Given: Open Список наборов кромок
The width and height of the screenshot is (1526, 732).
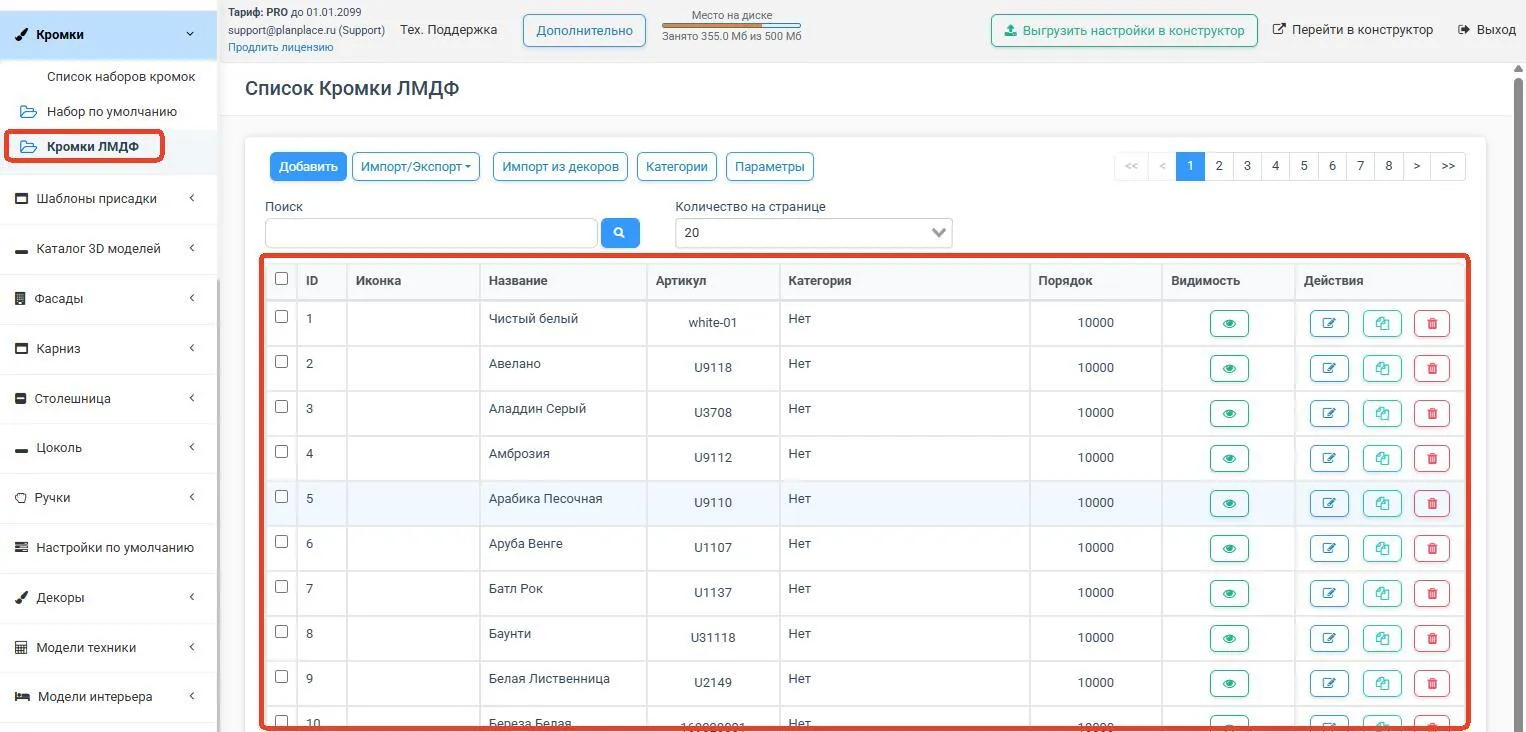Looking at the screenshot, I should 121,77.
